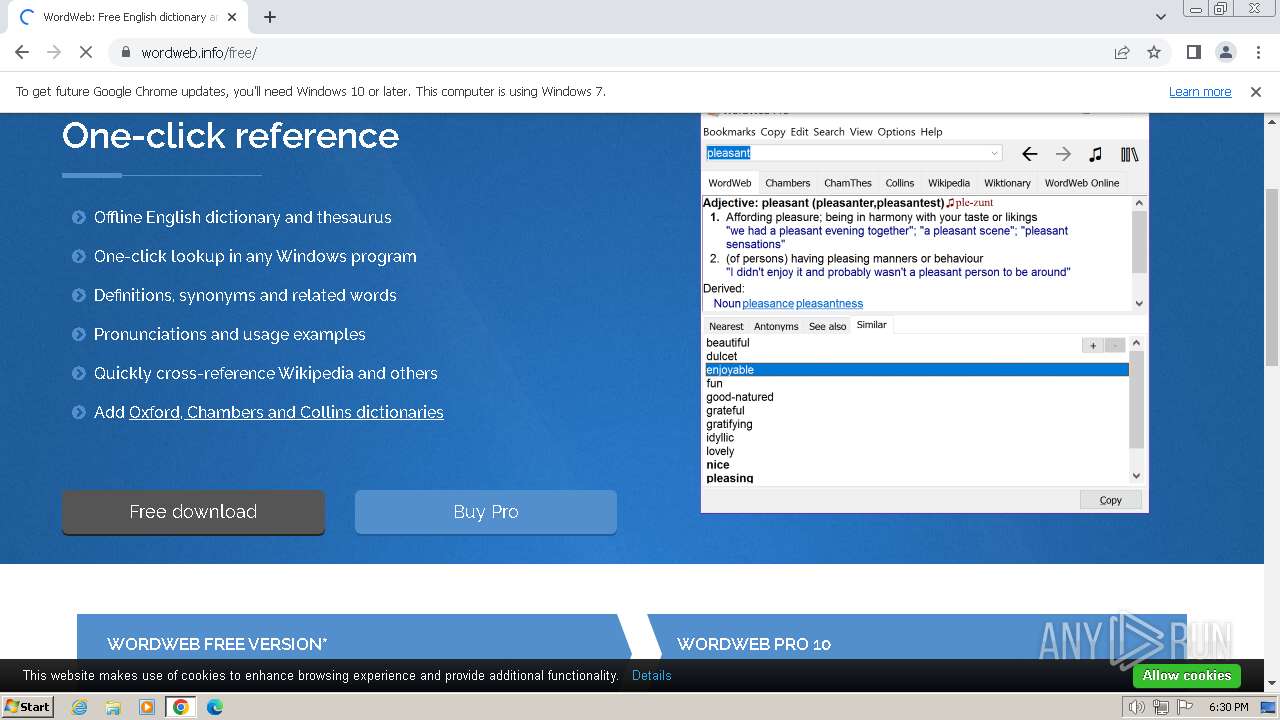The image size is (1280, 720).
Task: Click the 'pleasance' derived noun link
Action: pos(768,303)
